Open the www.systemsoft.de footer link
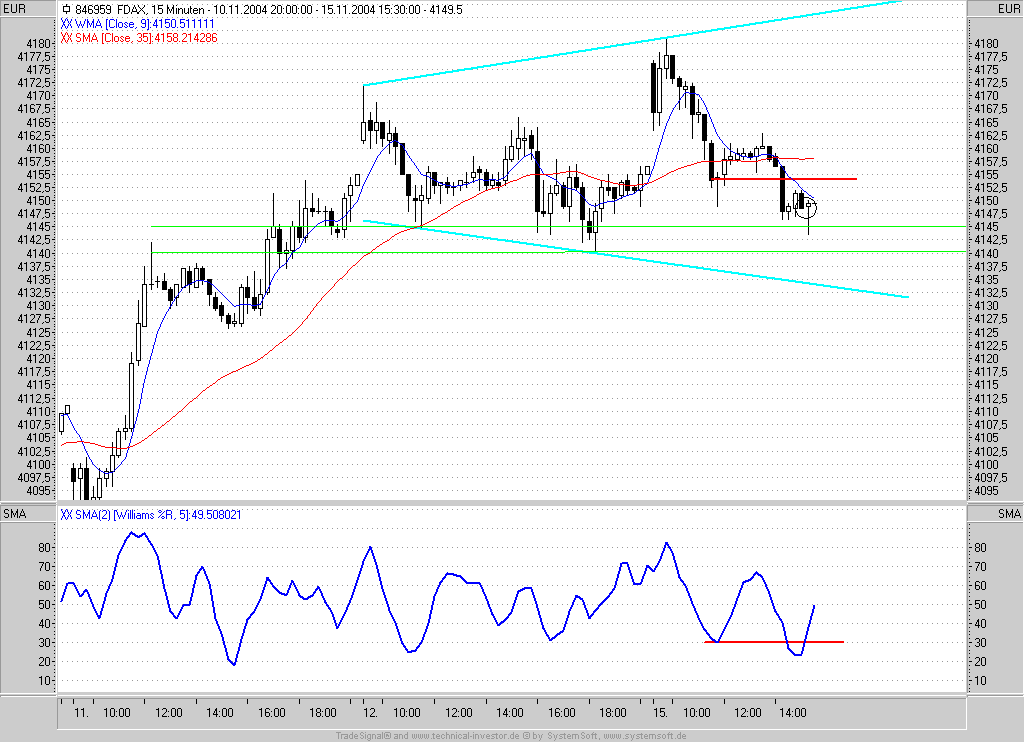 coord(645,736)
